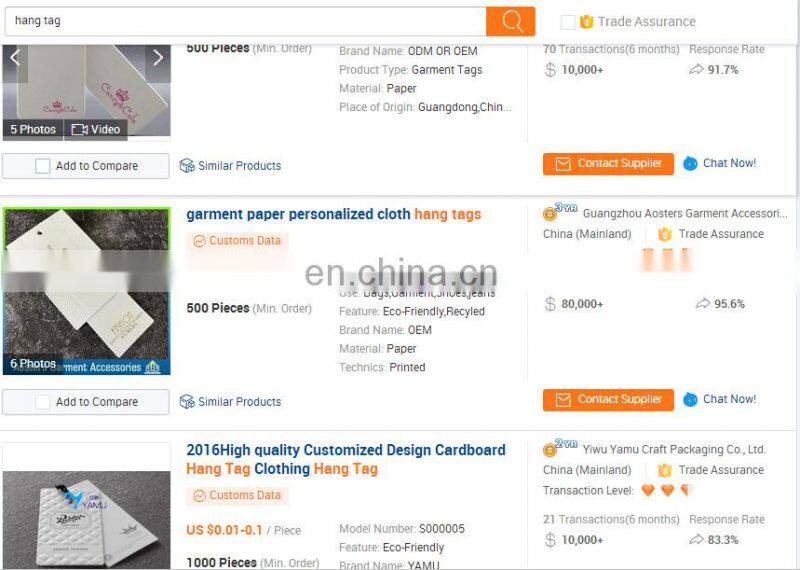The height and width of the screenshot is (570, 800).
Task: Open 2016 High quality Cardboard Hang Tag listing
Action: [346, 459]
